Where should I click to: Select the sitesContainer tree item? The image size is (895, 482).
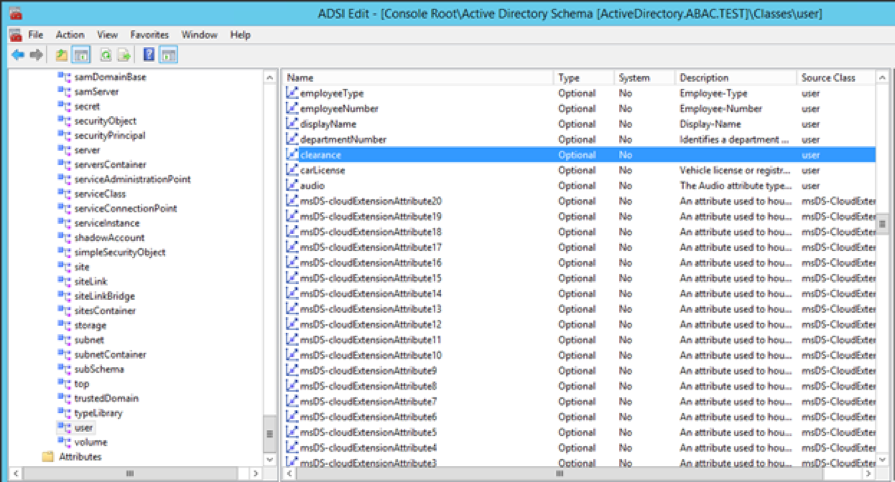pos(105,311)
